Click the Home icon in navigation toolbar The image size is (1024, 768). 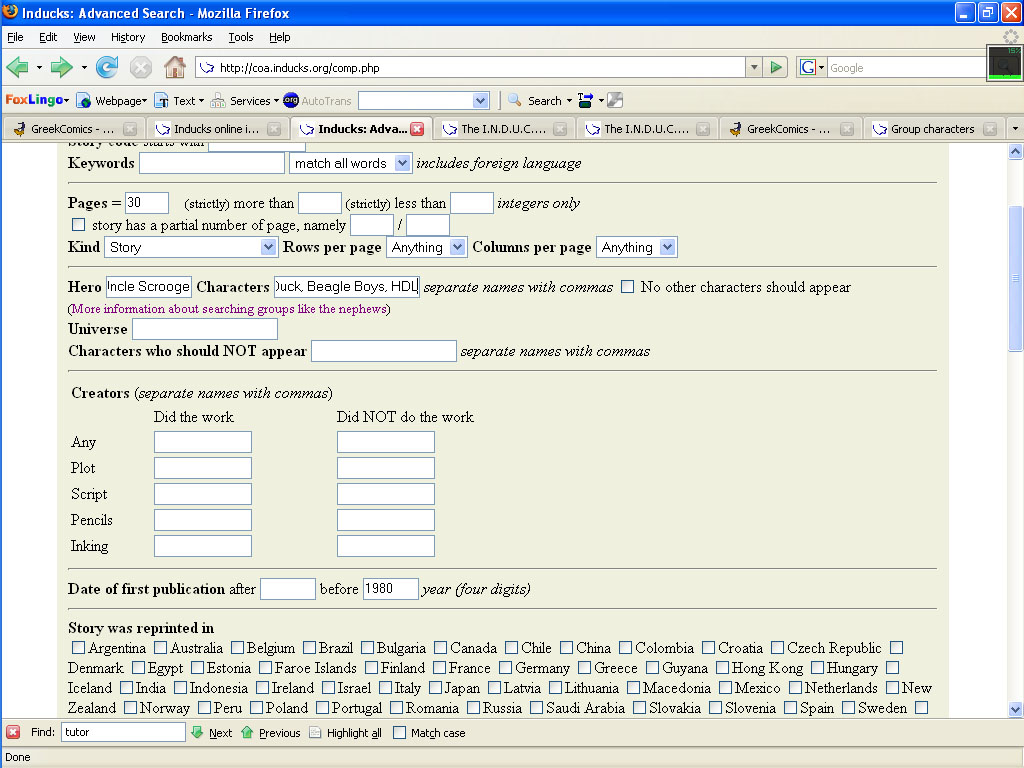click(175, 68)
